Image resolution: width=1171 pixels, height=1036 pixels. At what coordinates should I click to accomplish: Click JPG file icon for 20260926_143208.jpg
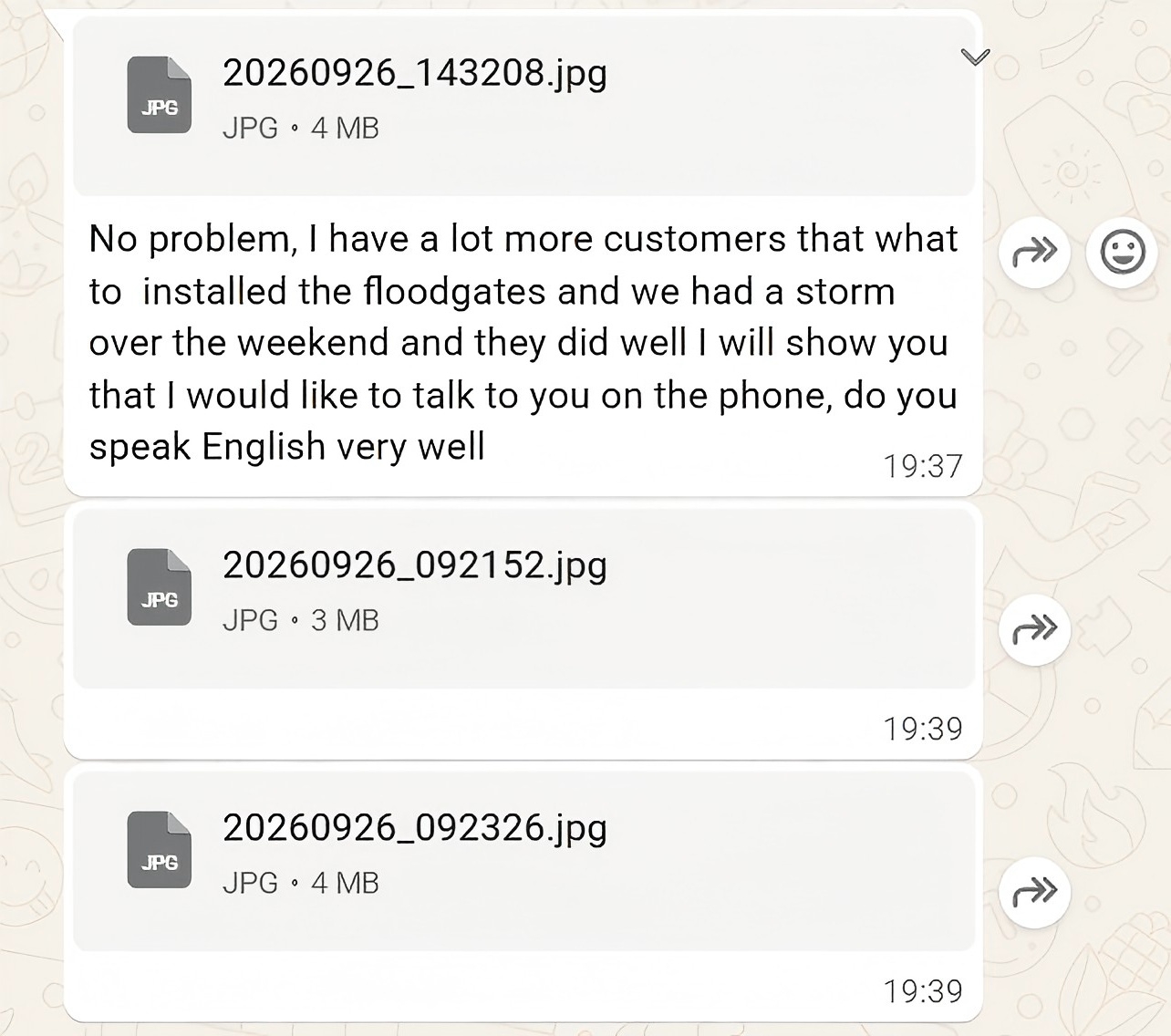tap(160, 95)
